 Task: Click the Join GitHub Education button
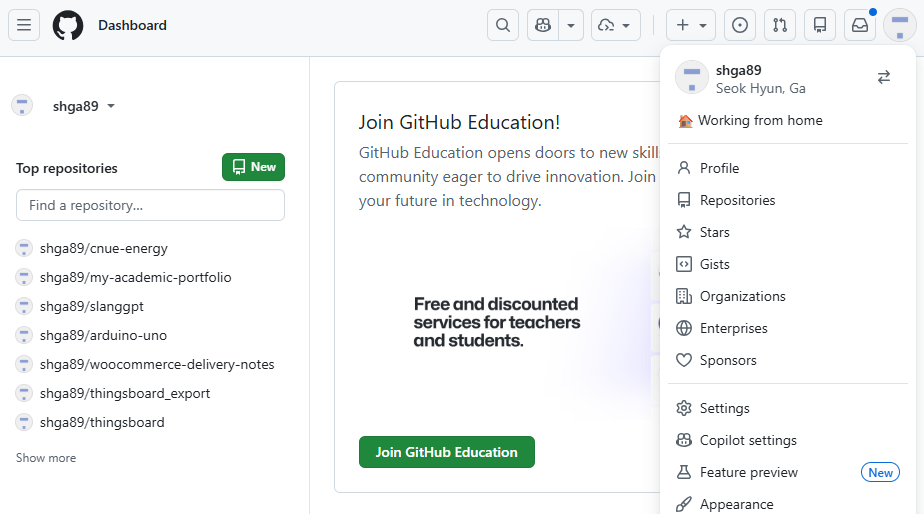(x=447, y=452)
